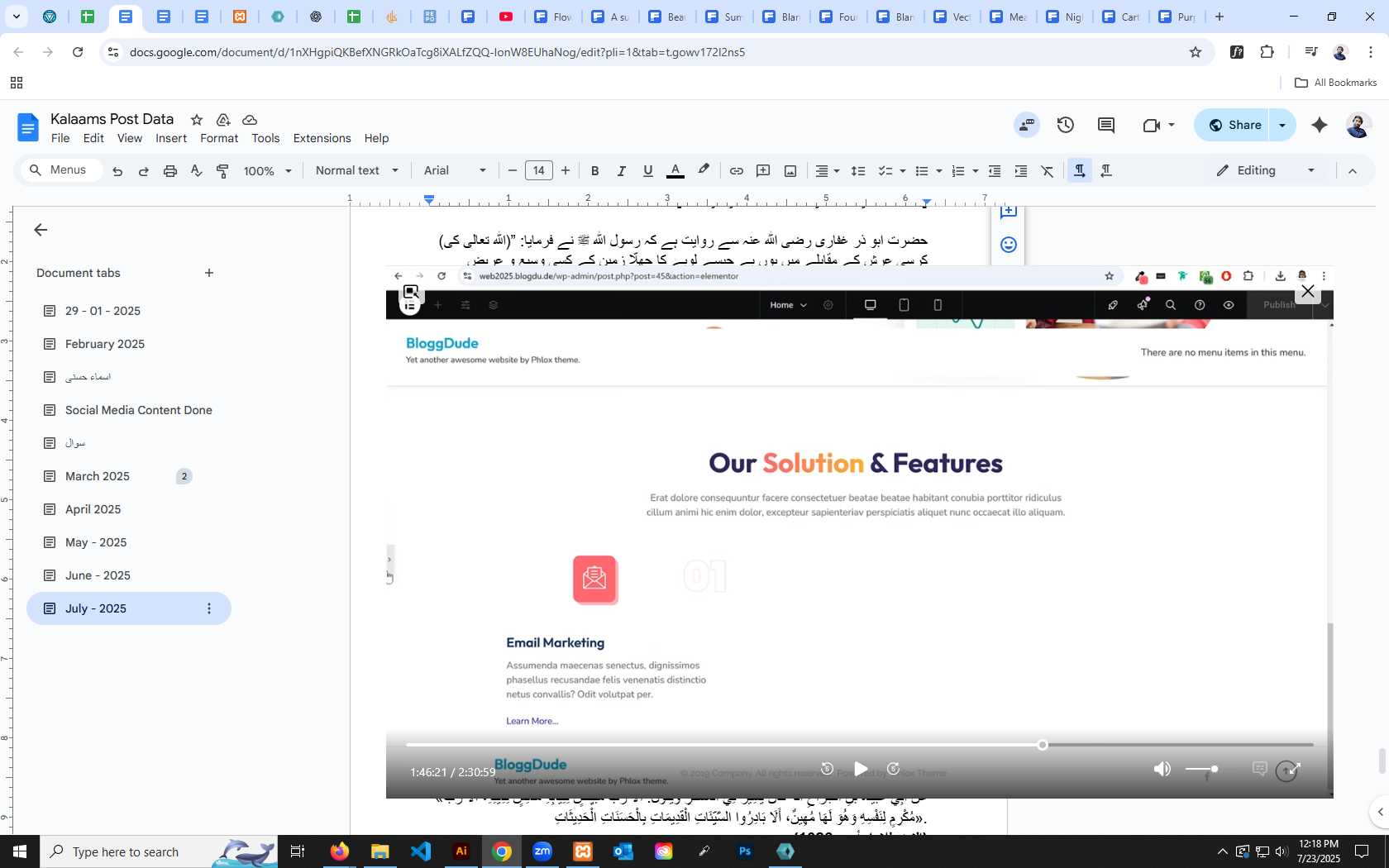Toggle left-to-right text direction

pyautogui.click(x=1080, y=171)
